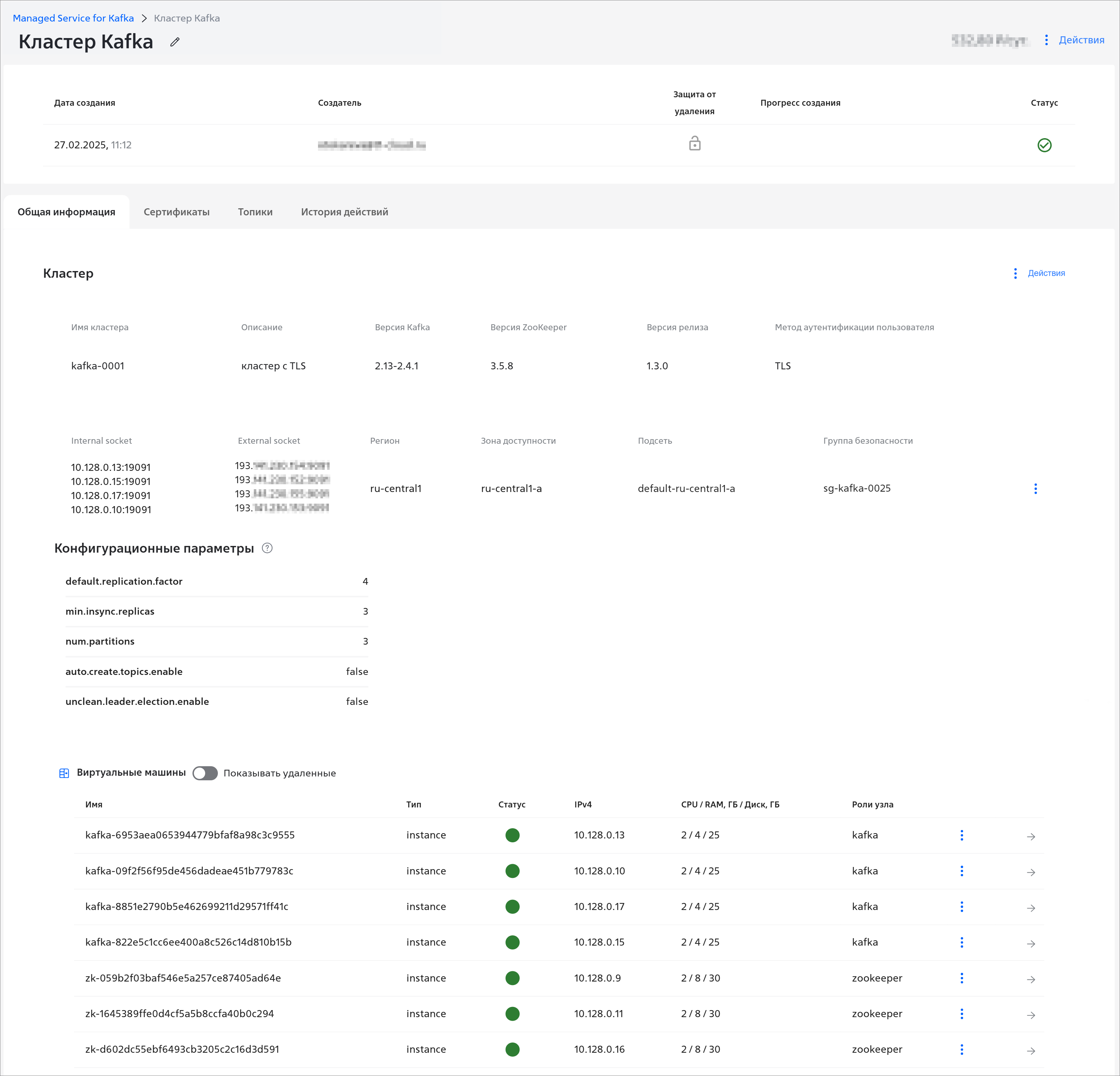1120x1076 pixels.
Task: Click the VM name zk-1645389ffe0d4cf5a5b8ccfa40b0c294
Action: click(179, 1014)
